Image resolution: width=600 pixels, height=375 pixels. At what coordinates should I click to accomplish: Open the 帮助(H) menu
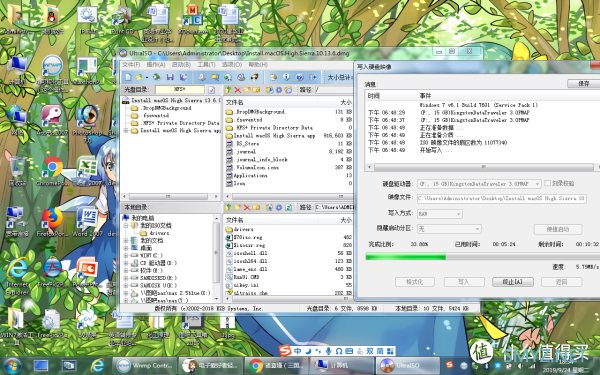click(x=258, y=65)
